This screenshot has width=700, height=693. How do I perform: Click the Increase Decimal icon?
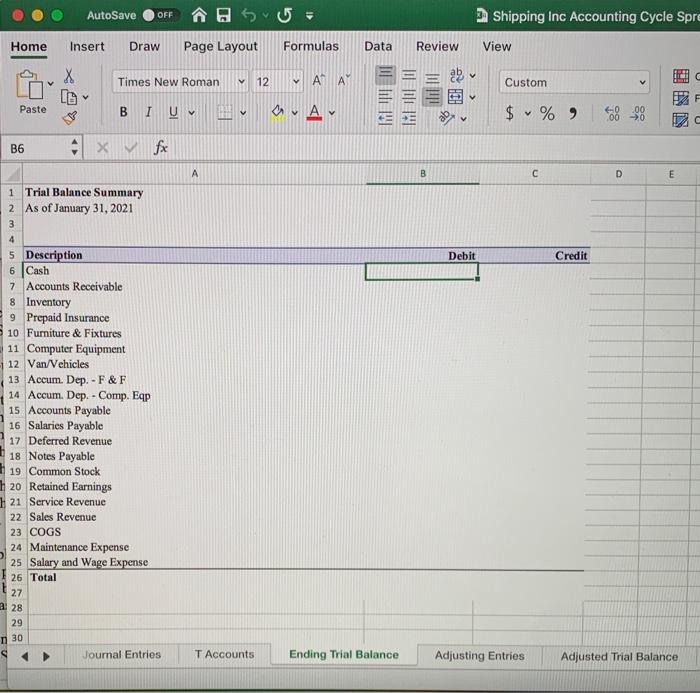point(612,113)
